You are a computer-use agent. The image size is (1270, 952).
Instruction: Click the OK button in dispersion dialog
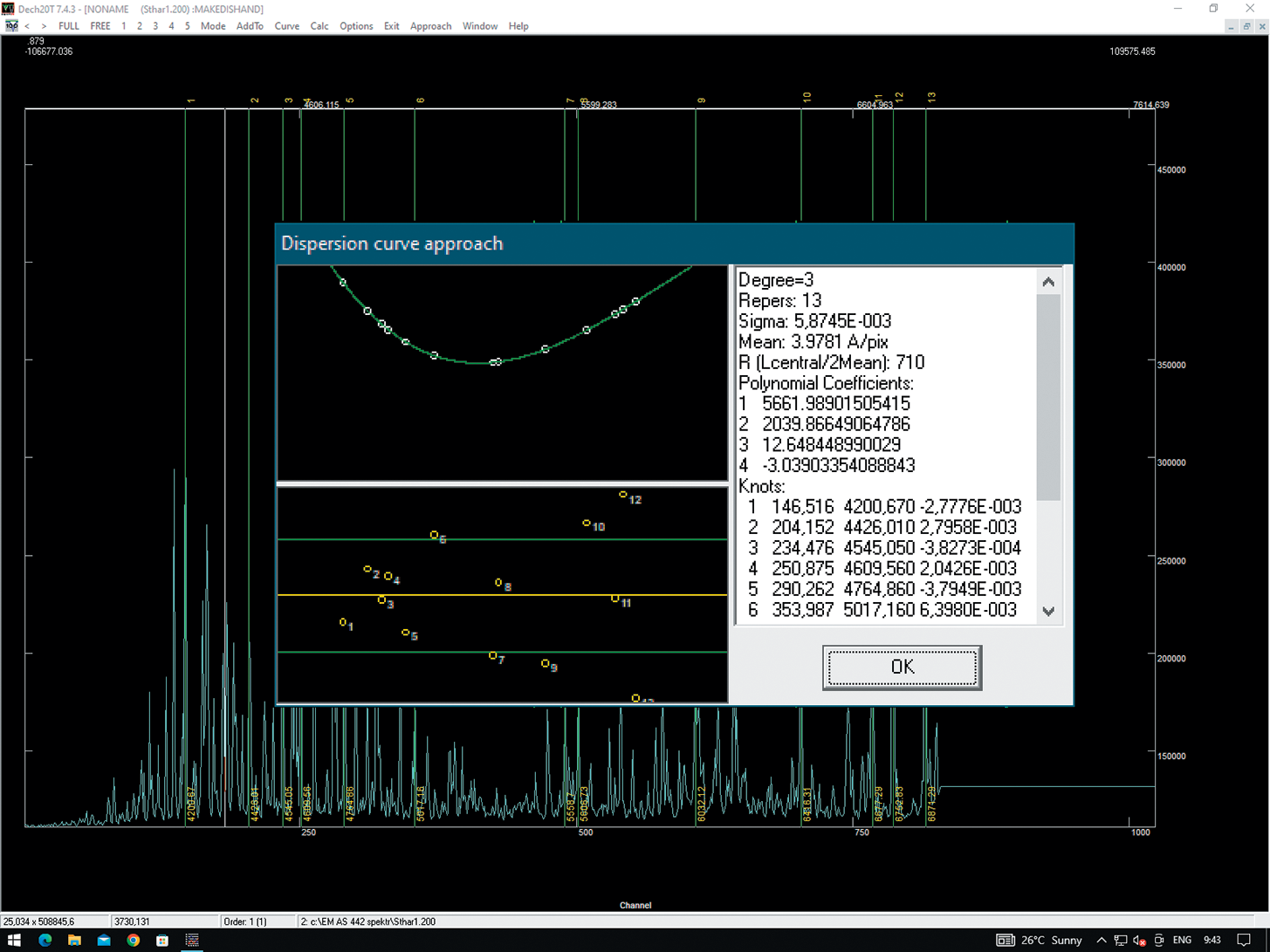coord(902,668)
